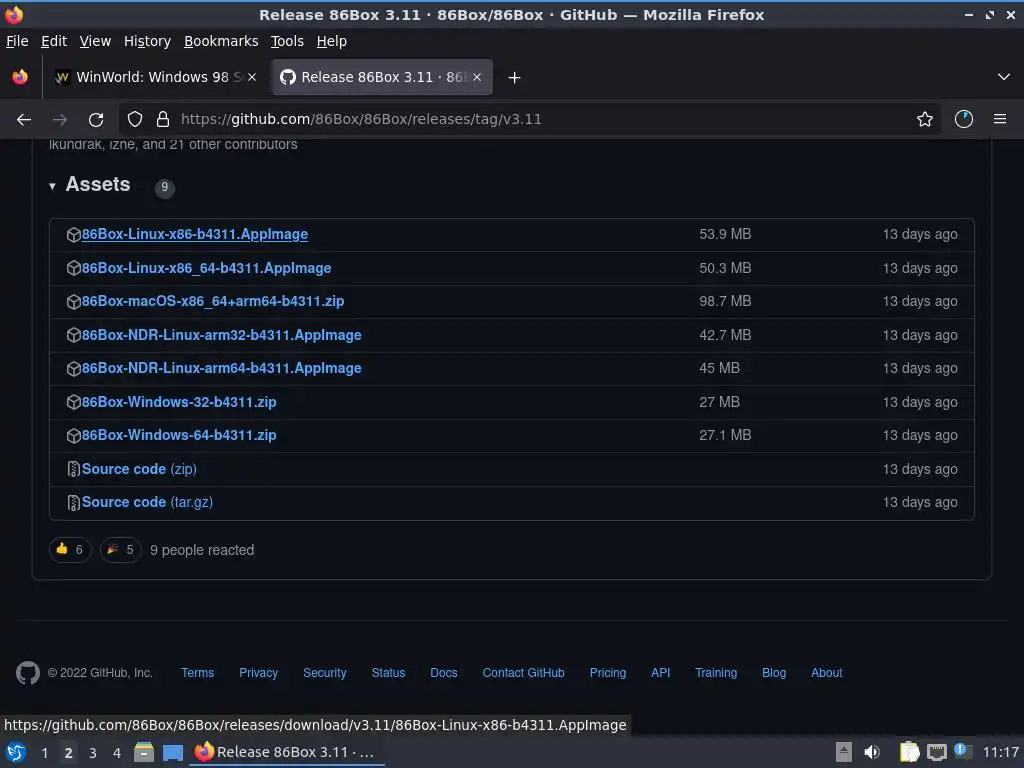
Task: Open the Tools menu
Action: (x=287, y=41)
